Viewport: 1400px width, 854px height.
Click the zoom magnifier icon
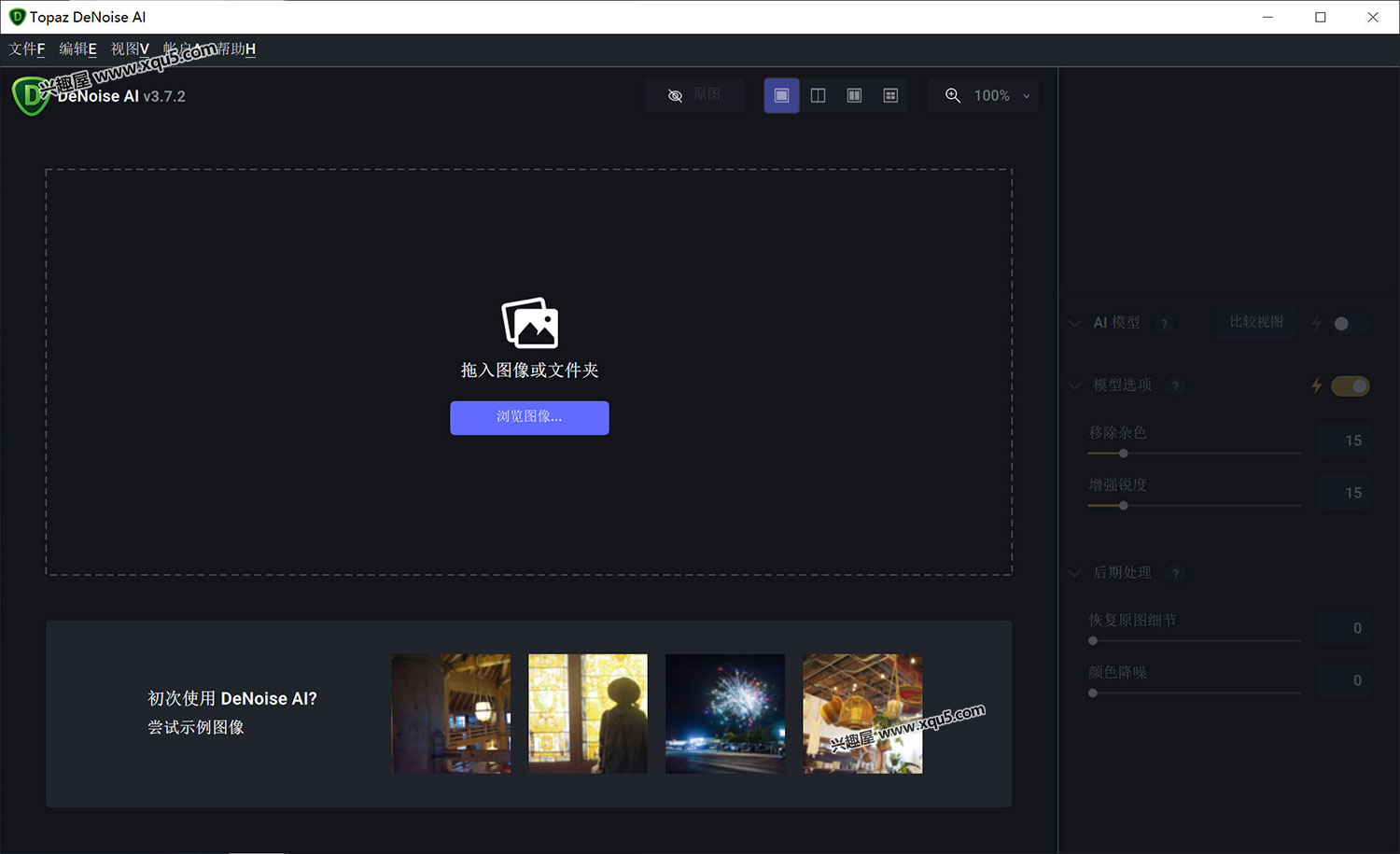coord(953,95)
